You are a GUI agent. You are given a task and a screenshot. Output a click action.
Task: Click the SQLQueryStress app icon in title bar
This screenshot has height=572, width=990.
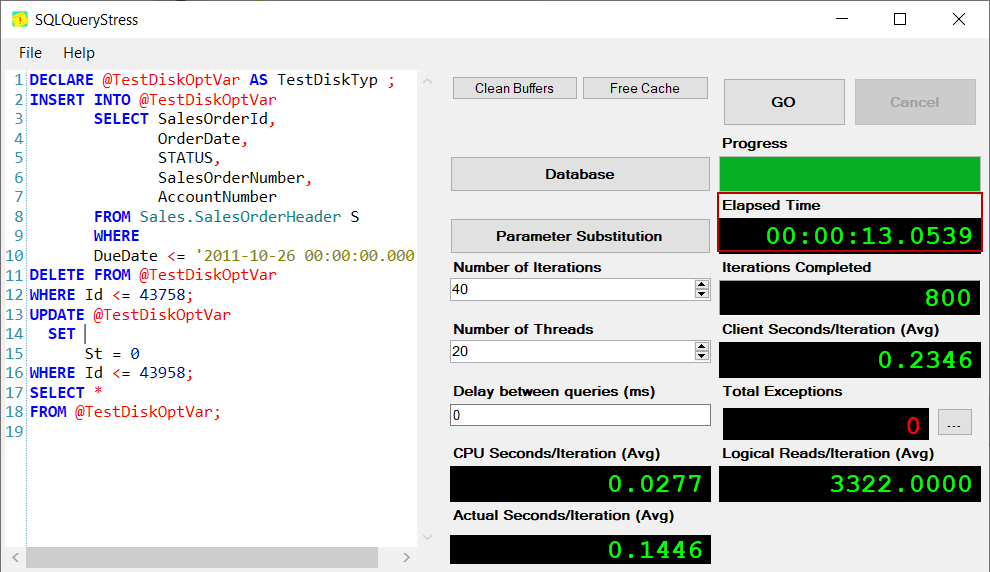[x=20, y=20]
